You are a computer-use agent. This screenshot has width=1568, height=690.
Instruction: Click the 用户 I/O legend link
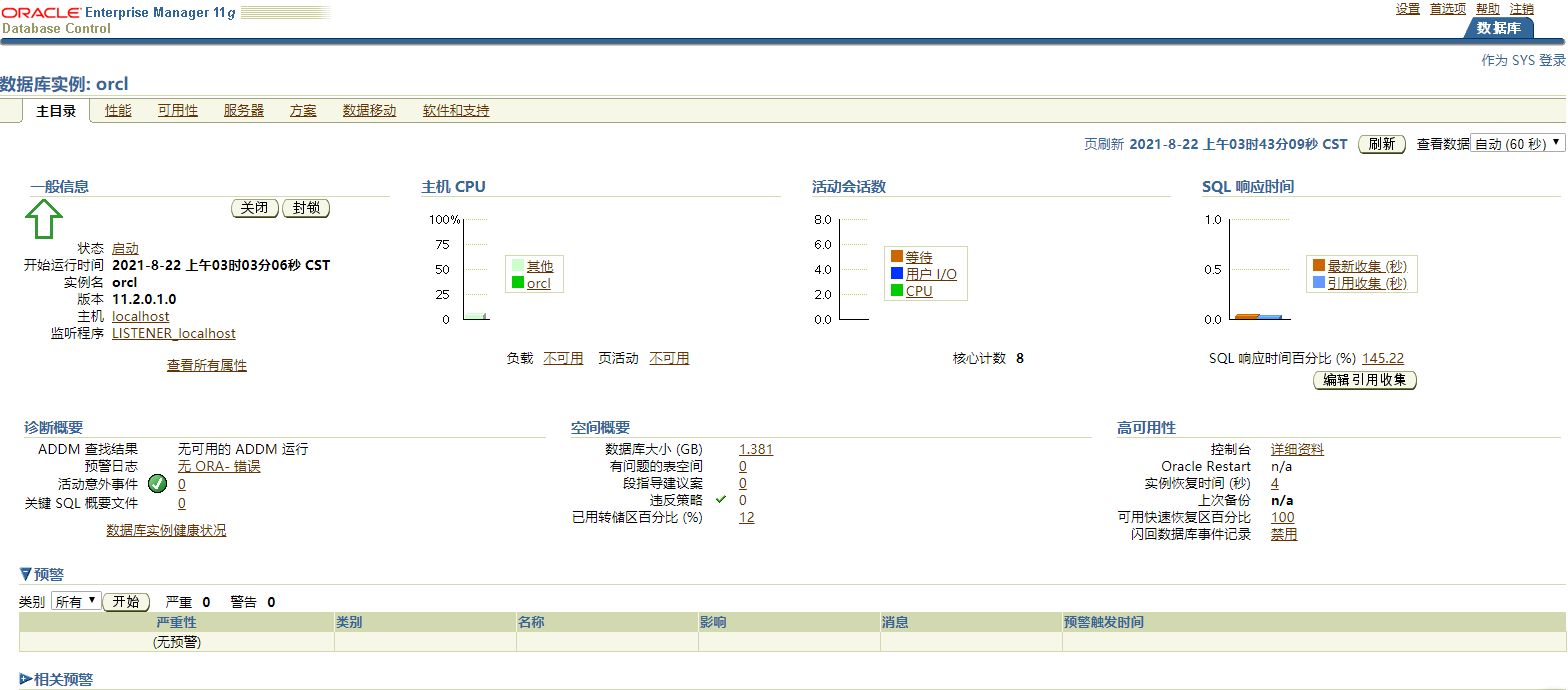click(x=931, y=274)
